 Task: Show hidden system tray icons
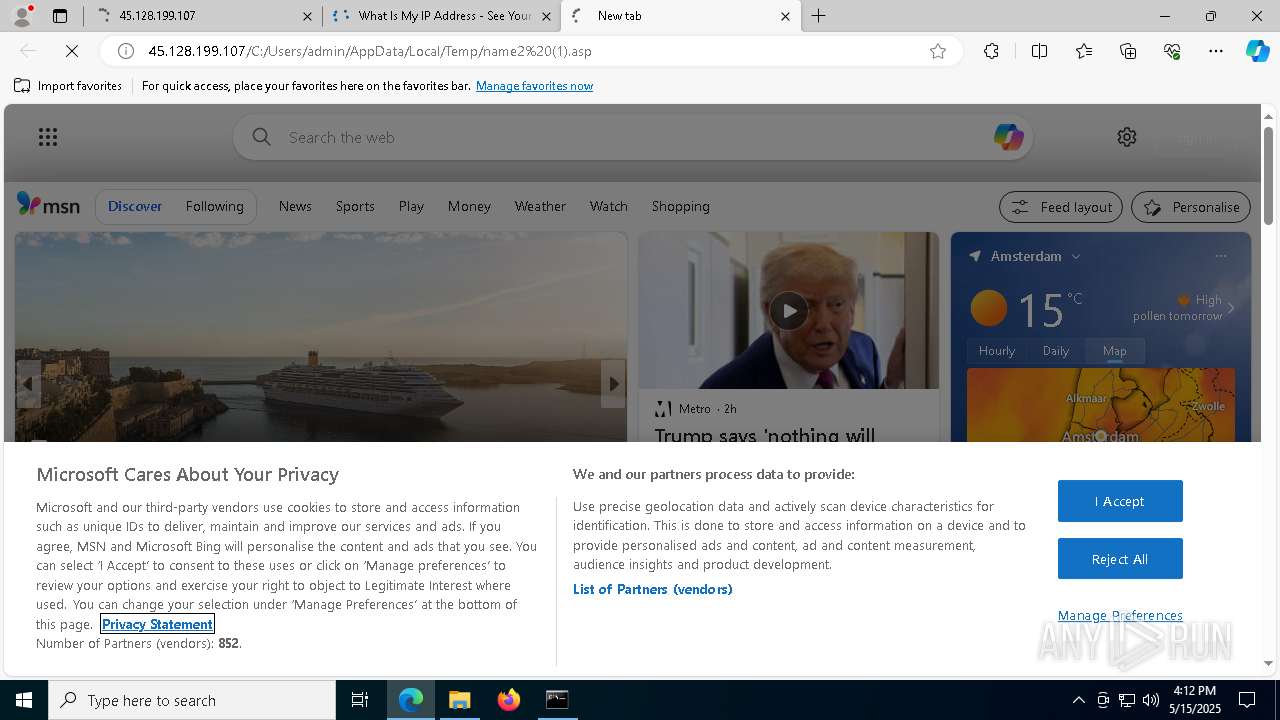[x=1078, y=700]
